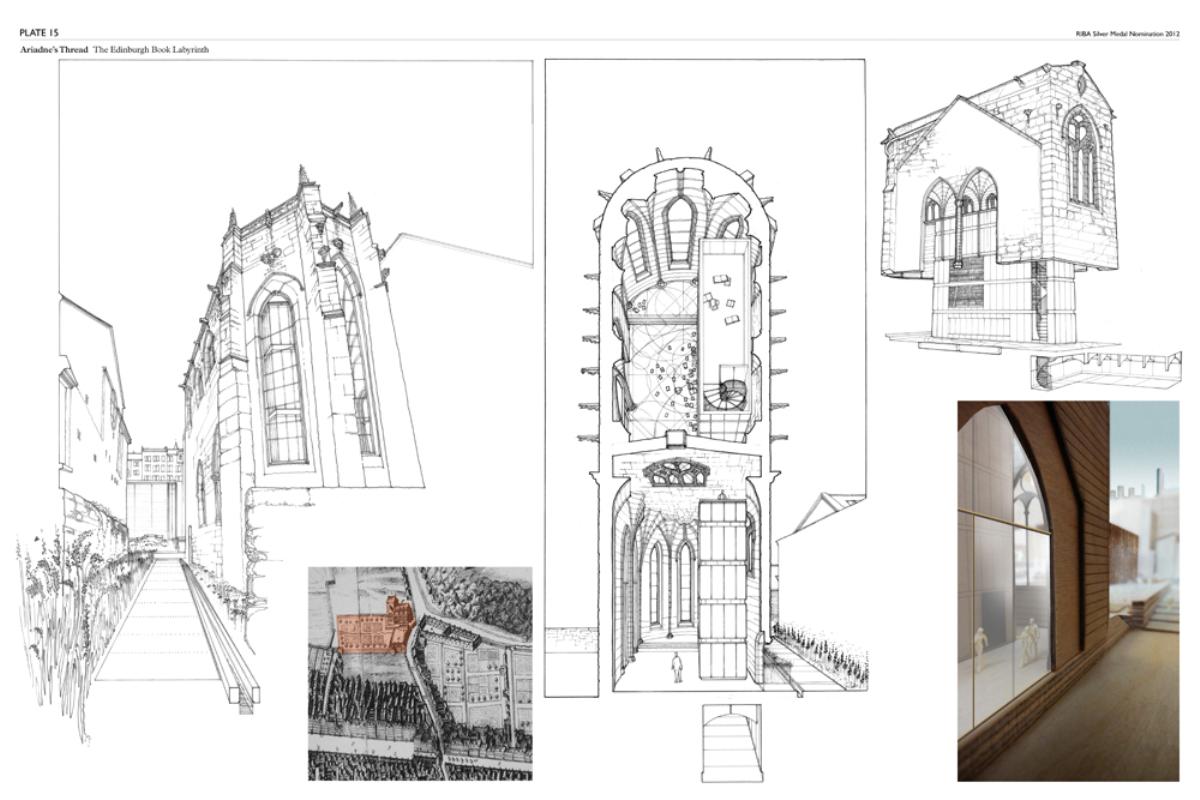Click the tall book tower in lower section
1200x800 pixels.
point(722,590)
